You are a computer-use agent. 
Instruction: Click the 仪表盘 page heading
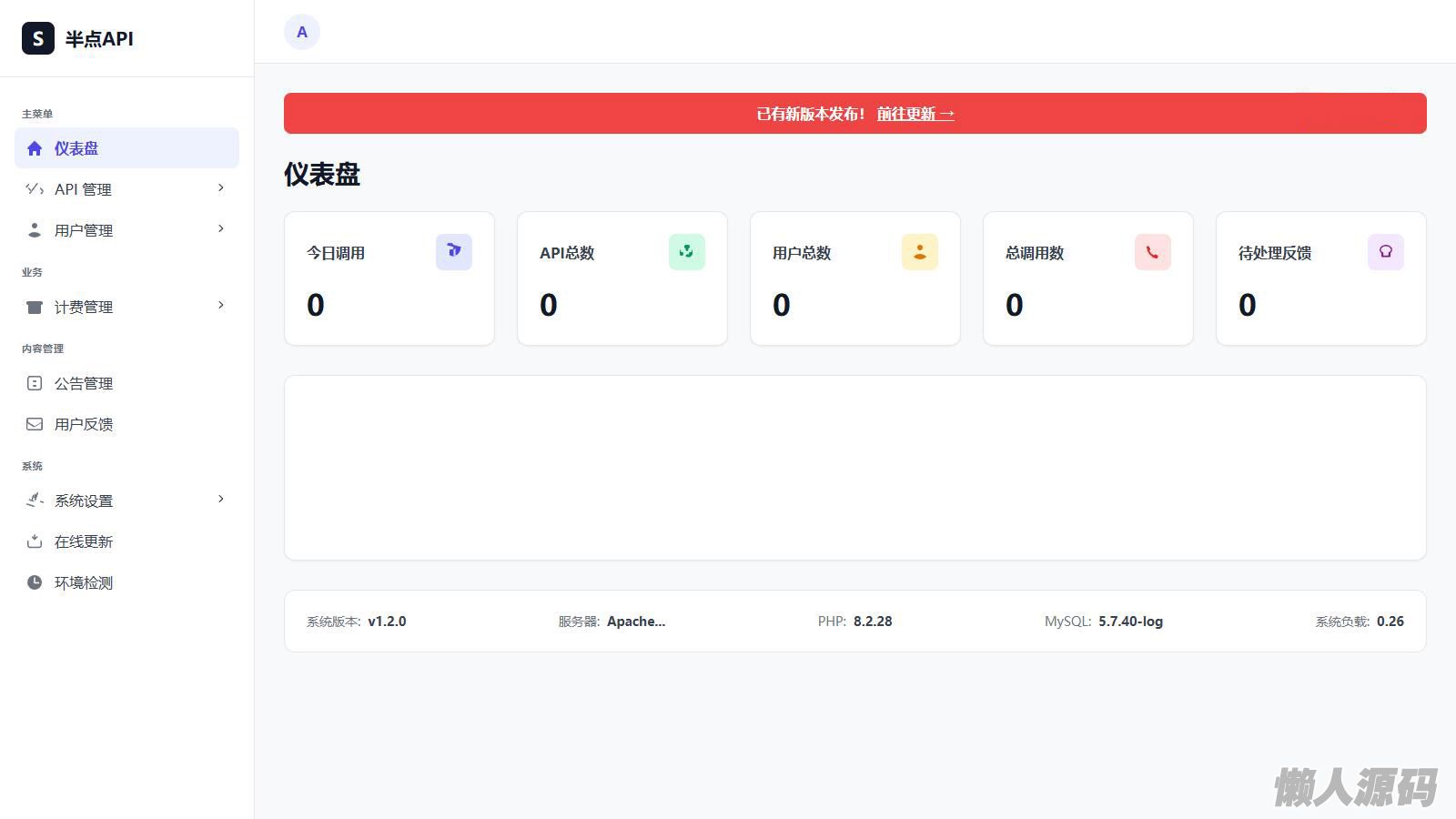[322, 174]
